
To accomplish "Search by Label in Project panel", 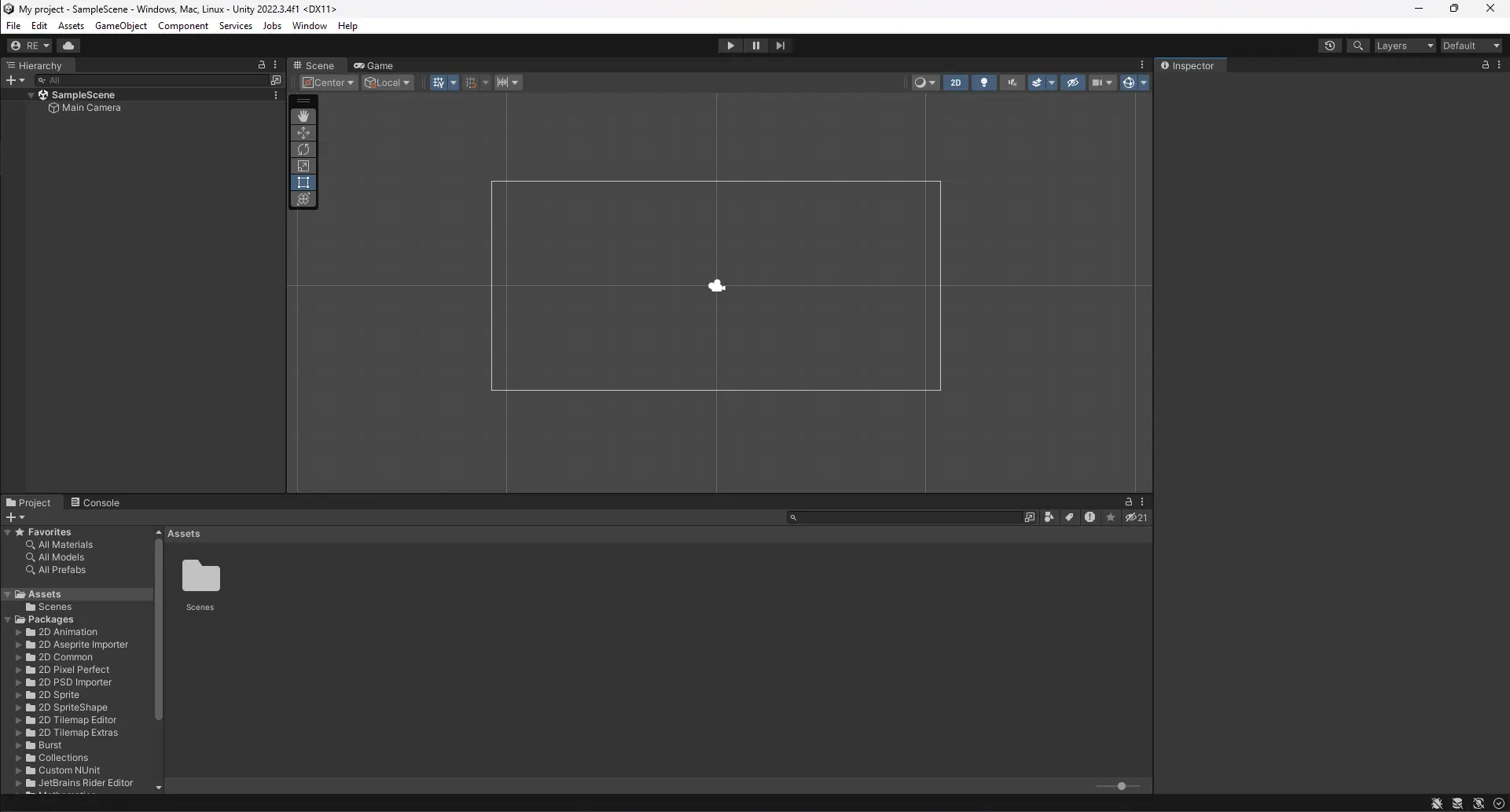I will point(1070,517).
